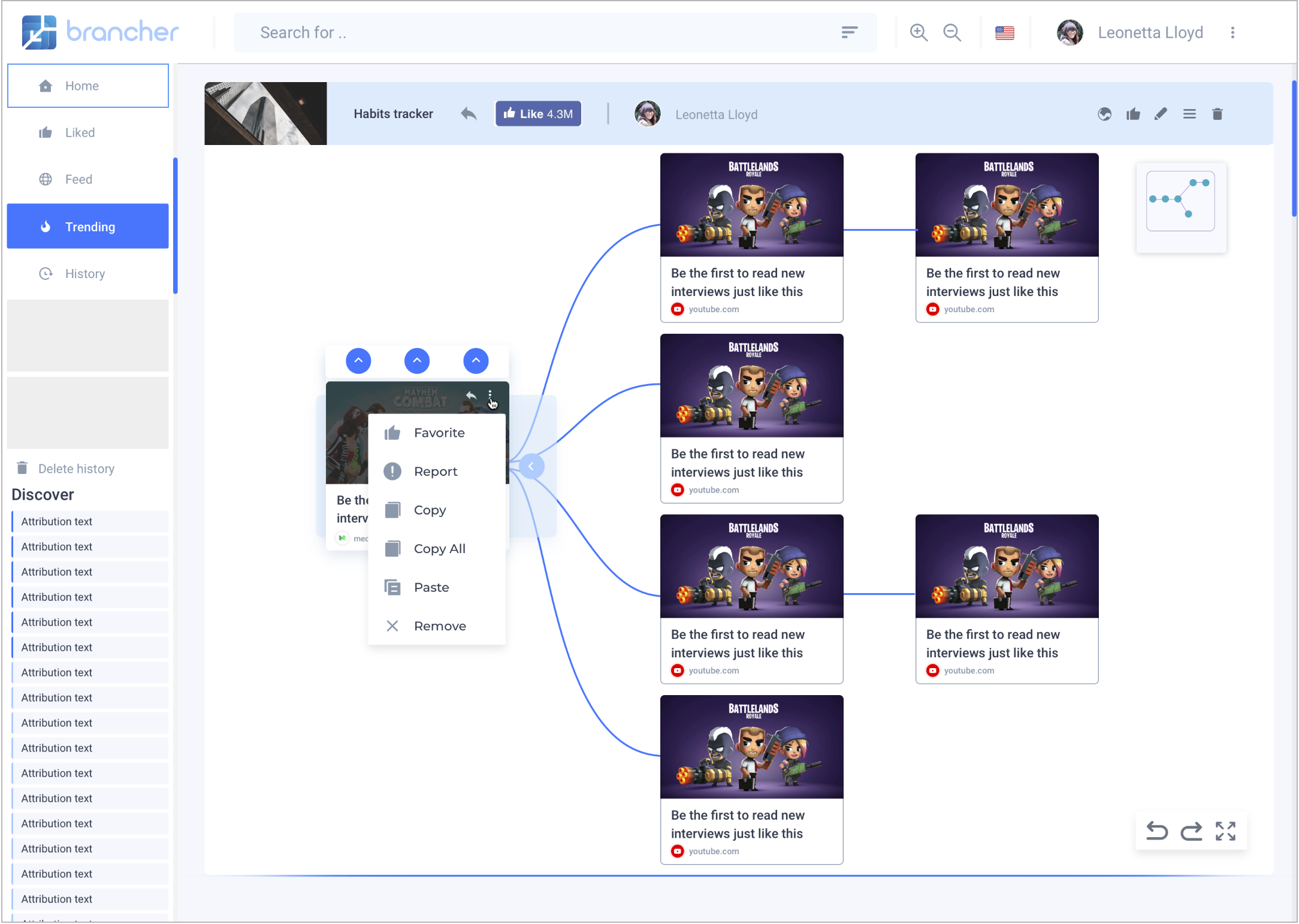Toggle thumbs-up icon in header toolbar

coord(1132,114)
